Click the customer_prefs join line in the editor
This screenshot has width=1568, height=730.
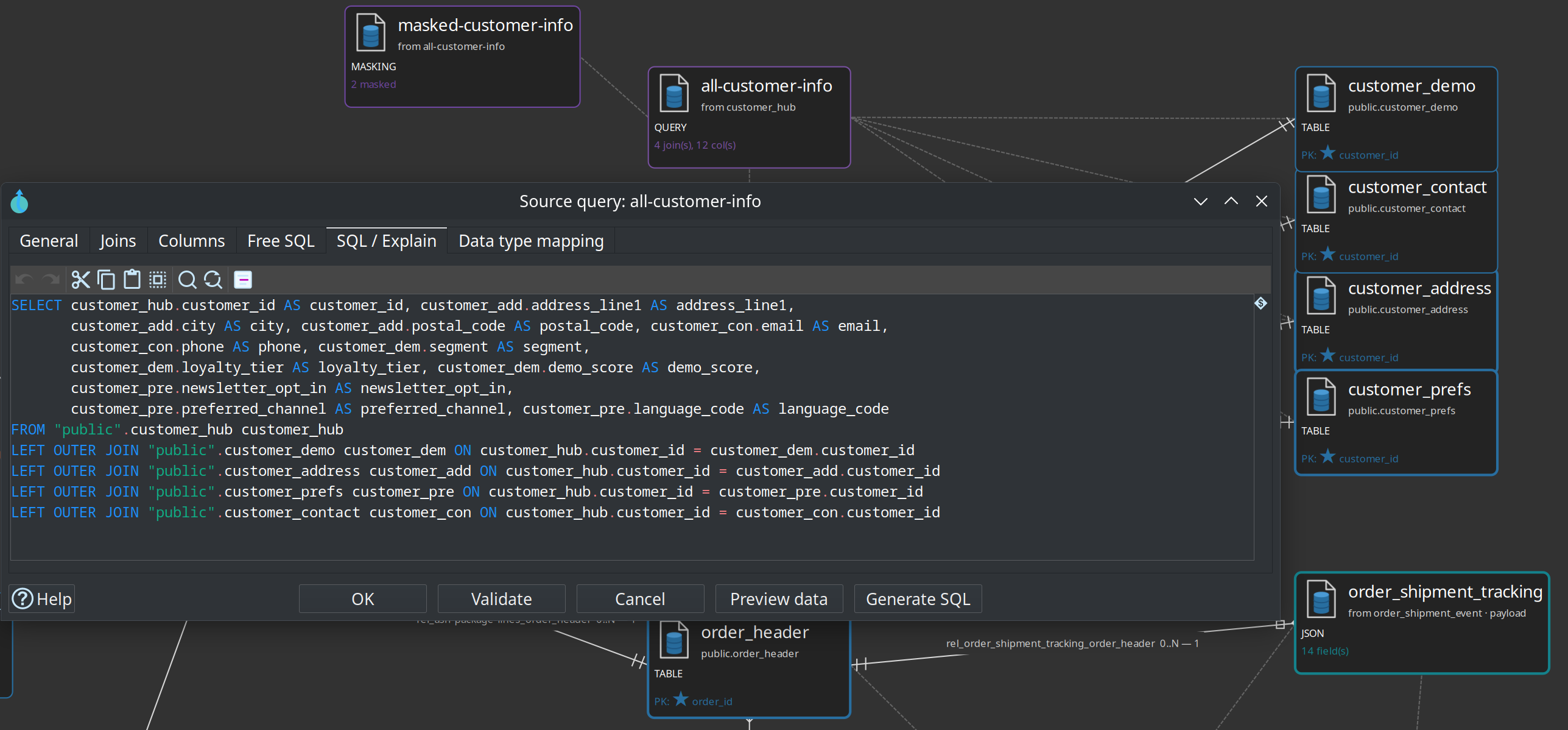click(467, 492)
